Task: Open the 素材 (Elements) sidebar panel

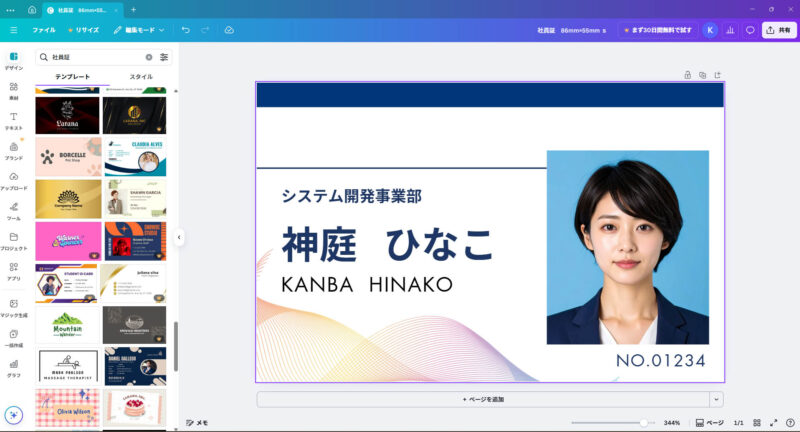Action: click(x=14, y=90)
